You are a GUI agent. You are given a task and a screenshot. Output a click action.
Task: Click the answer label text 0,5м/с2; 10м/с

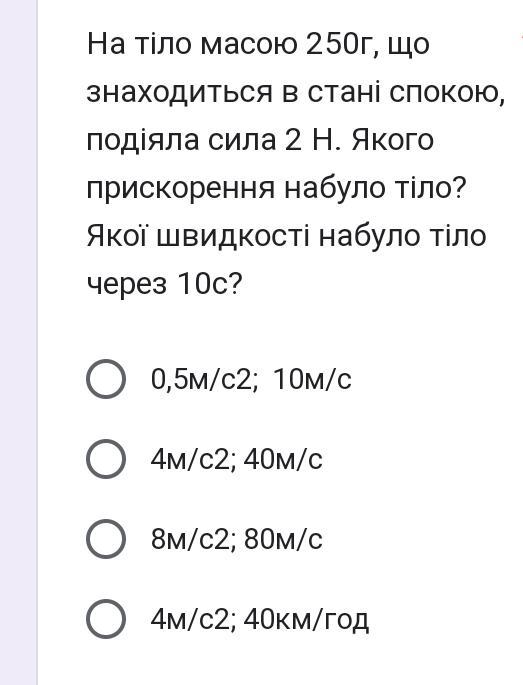click(x=251, y=379)
